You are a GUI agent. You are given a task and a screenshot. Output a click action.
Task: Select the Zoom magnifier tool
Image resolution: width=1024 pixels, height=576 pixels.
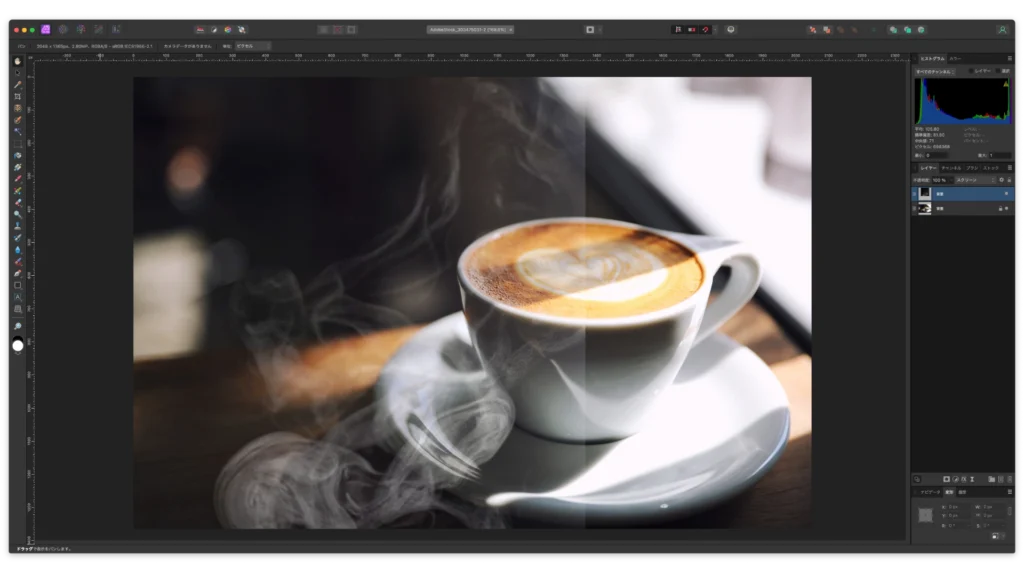(18, 326)
